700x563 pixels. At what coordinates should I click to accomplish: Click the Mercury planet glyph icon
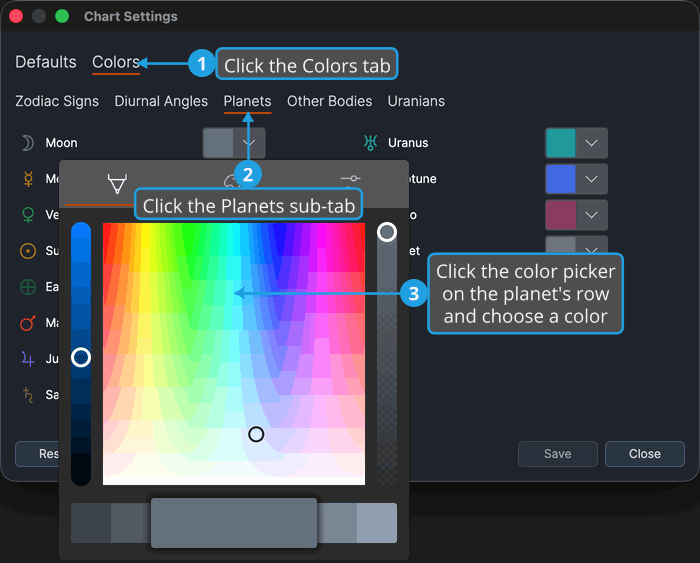coord(28,179)
